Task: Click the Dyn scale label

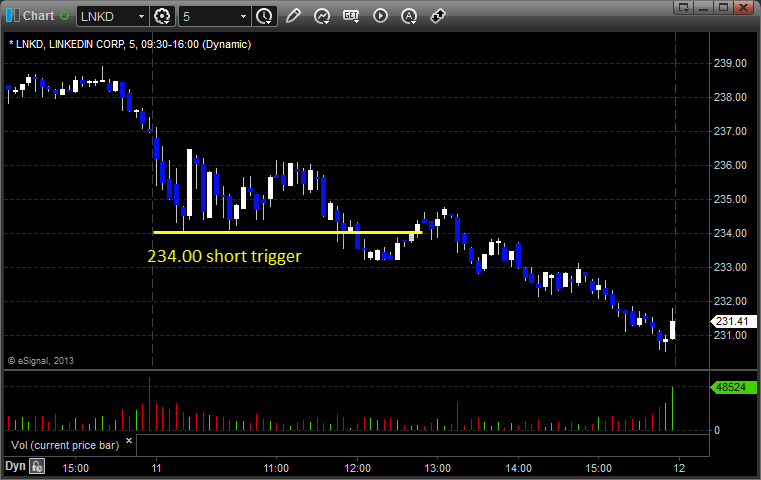Action: point(15,466)
